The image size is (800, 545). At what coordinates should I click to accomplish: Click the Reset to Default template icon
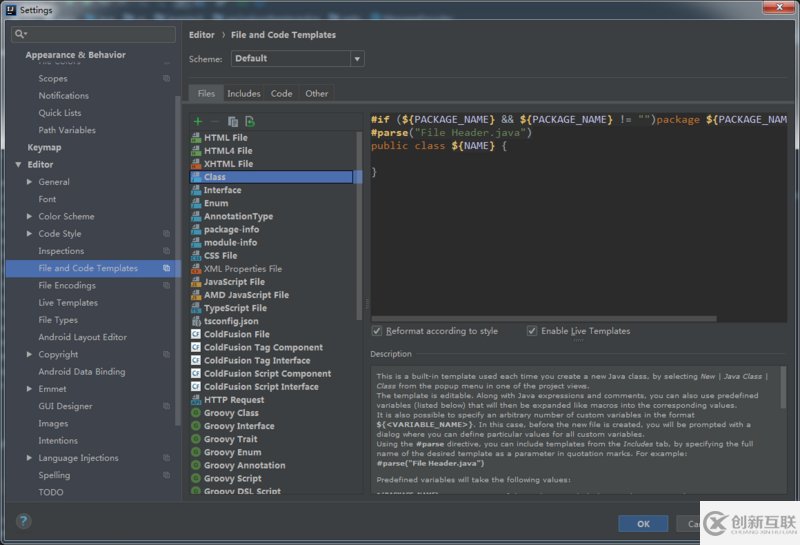[x=250, y=121]
